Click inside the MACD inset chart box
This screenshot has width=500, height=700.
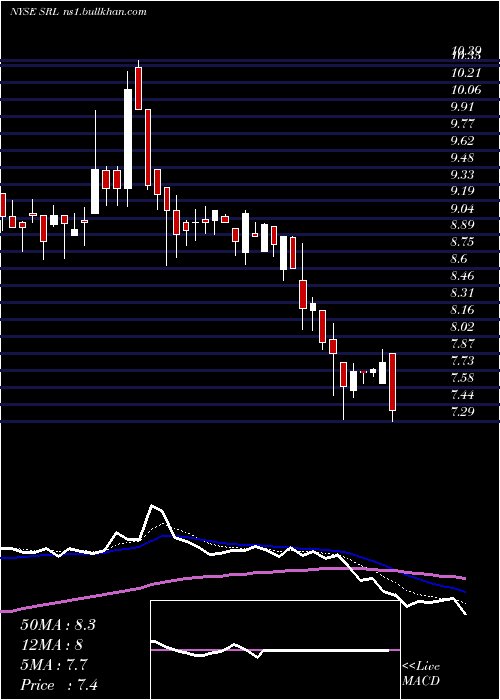(275, 650)
